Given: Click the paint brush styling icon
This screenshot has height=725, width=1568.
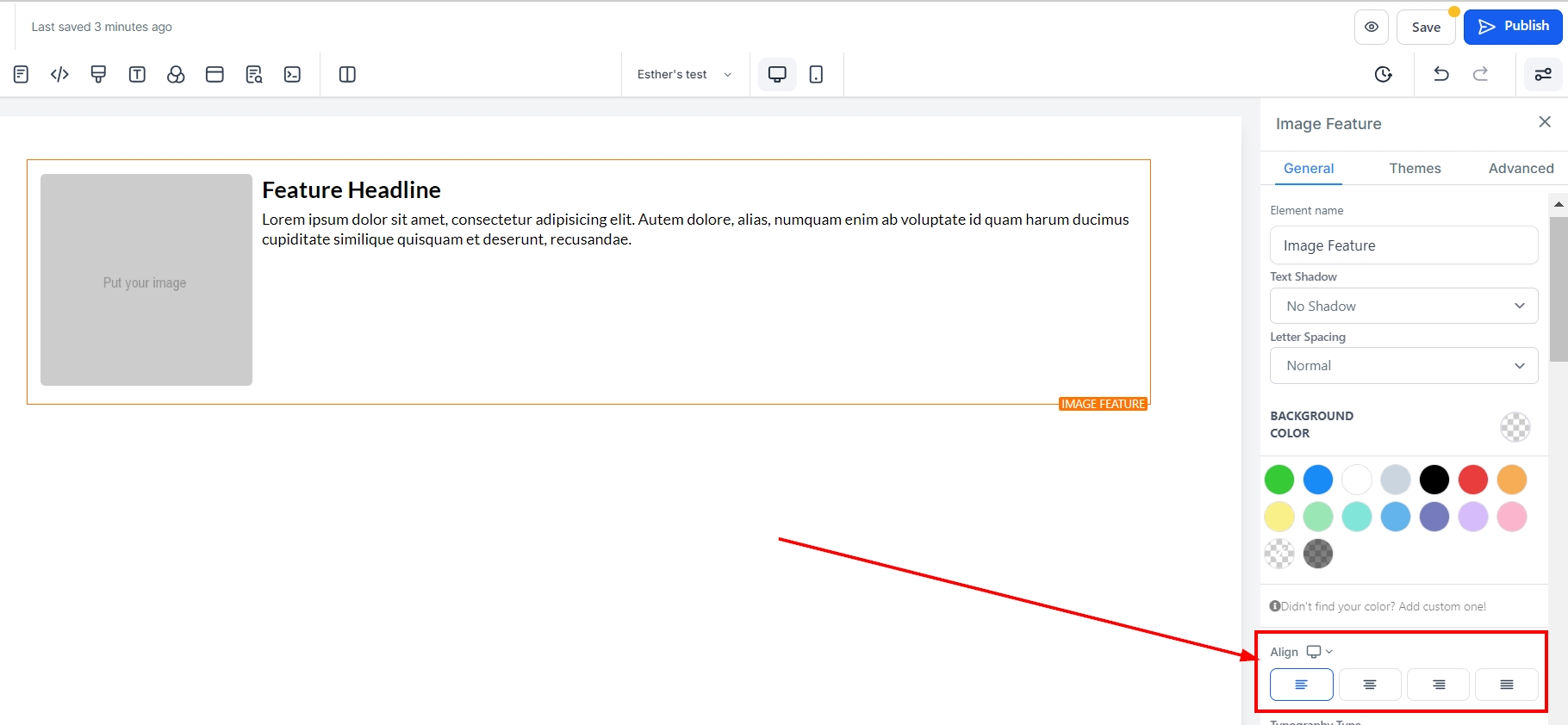Looking at the screenshot, I should (98, 75).
